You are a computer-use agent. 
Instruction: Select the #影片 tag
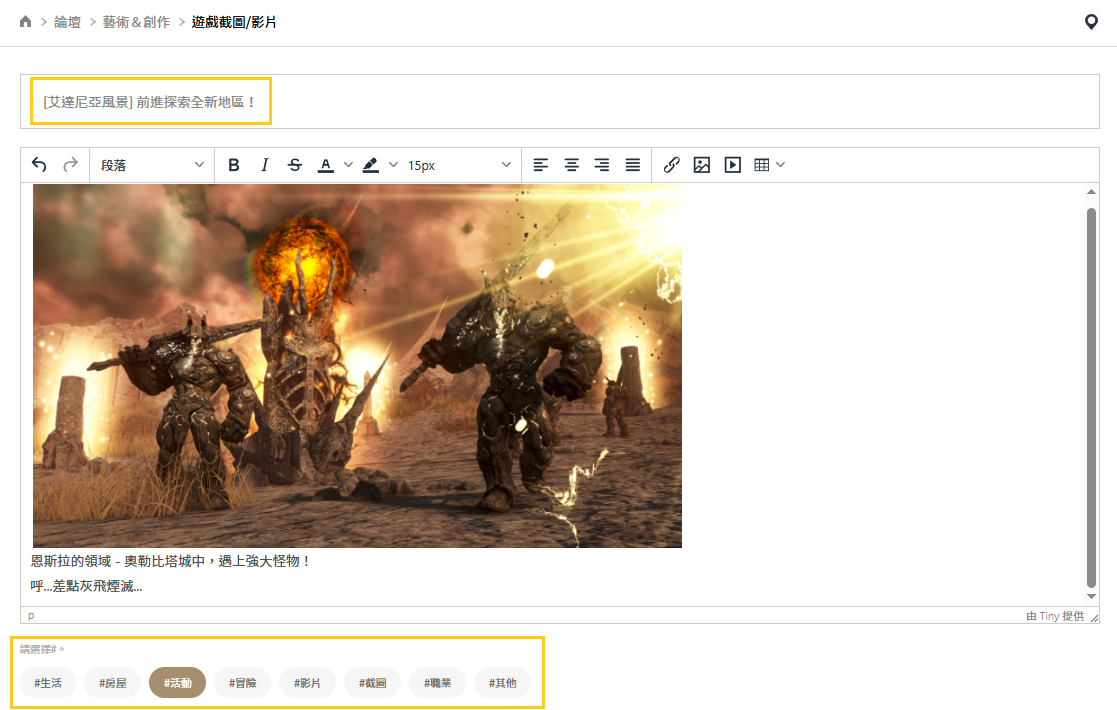307,683
